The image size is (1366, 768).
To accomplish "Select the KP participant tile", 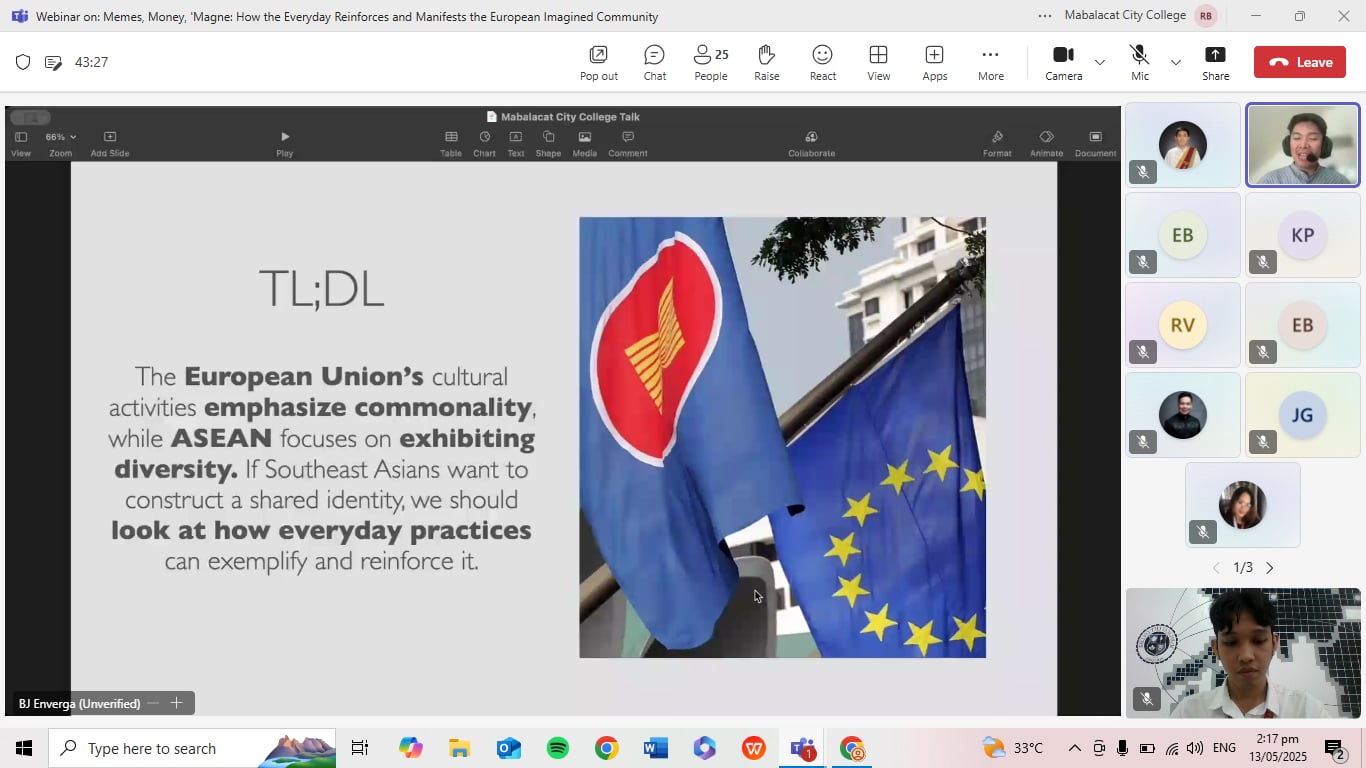I will pos(1302,235).
